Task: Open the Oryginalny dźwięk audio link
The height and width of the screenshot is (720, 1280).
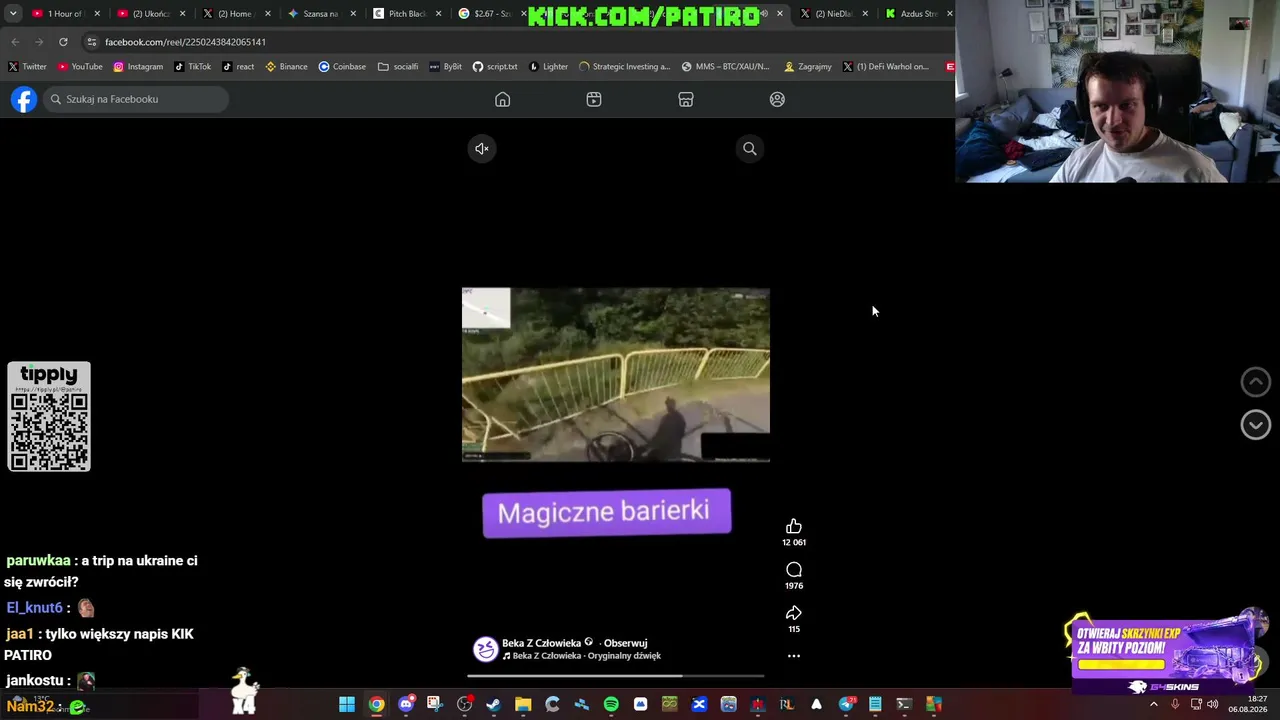Action: (587, 656)
